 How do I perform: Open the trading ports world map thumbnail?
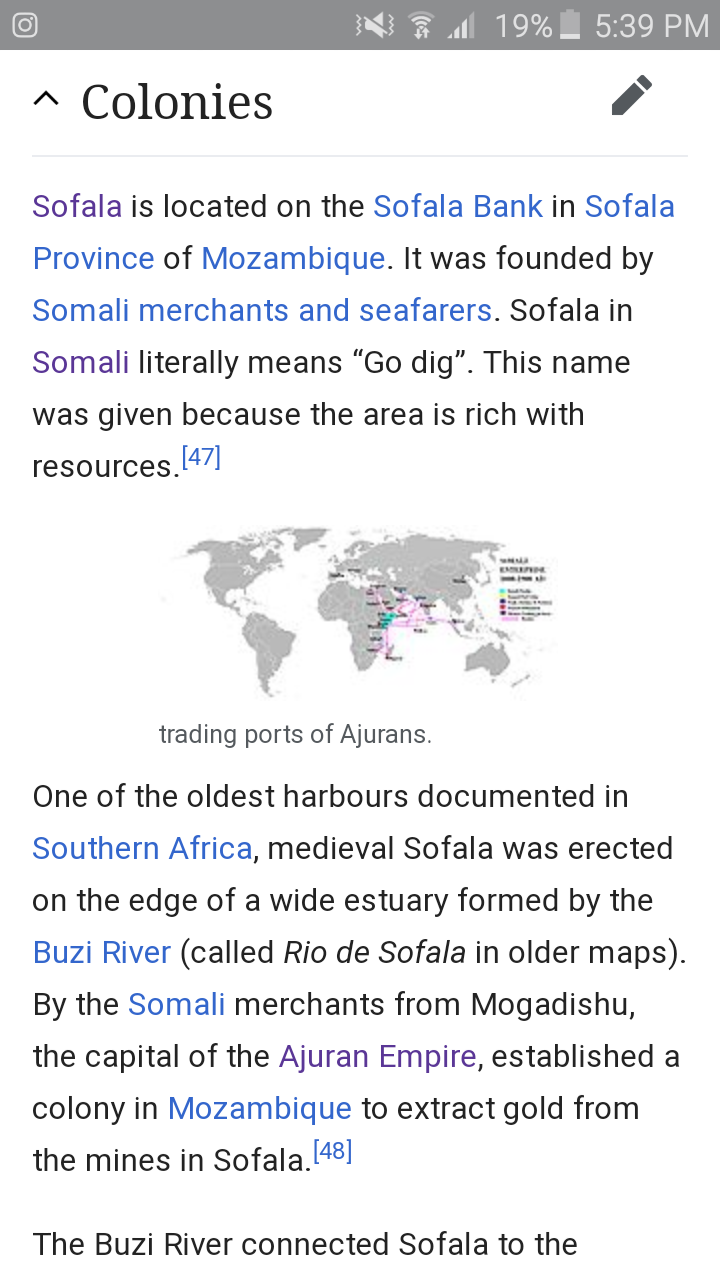pos(360,611)
